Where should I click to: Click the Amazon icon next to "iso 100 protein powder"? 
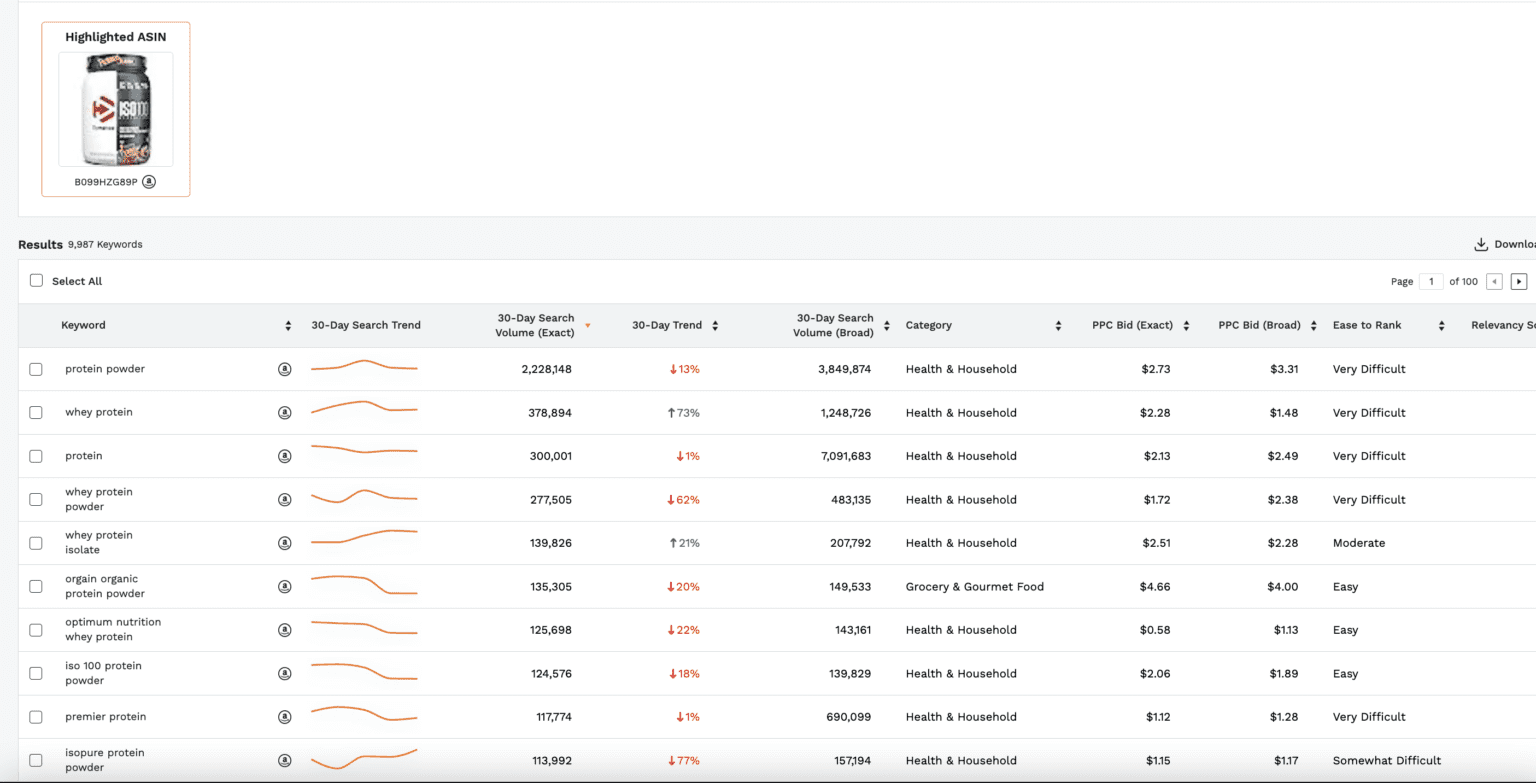pos(285,673)
